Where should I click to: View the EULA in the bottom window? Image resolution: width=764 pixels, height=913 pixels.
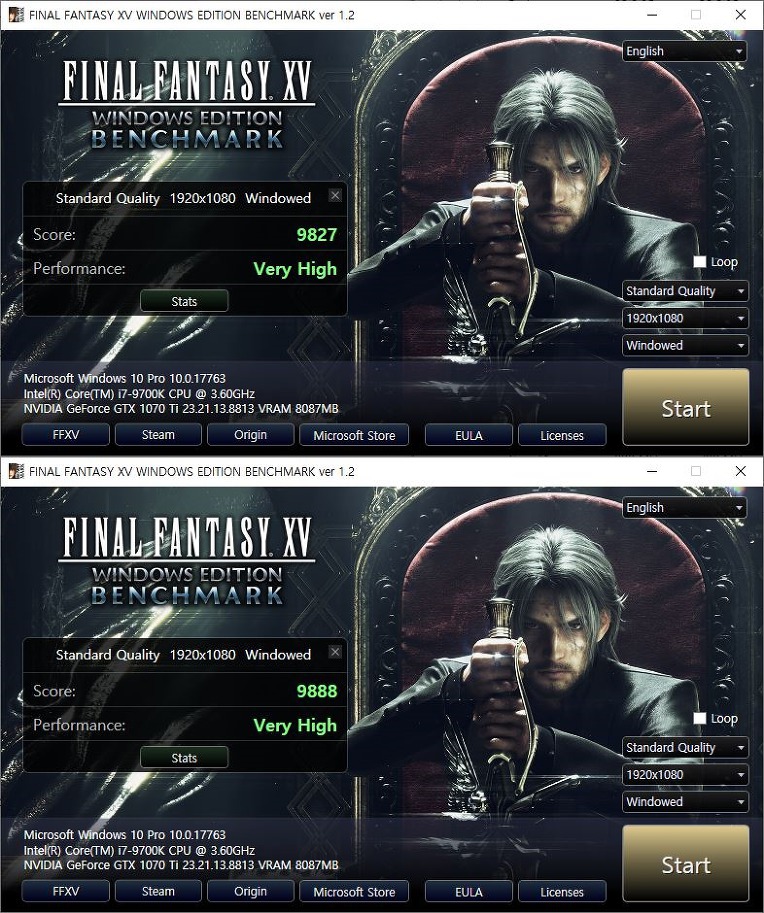coord(469,892)
